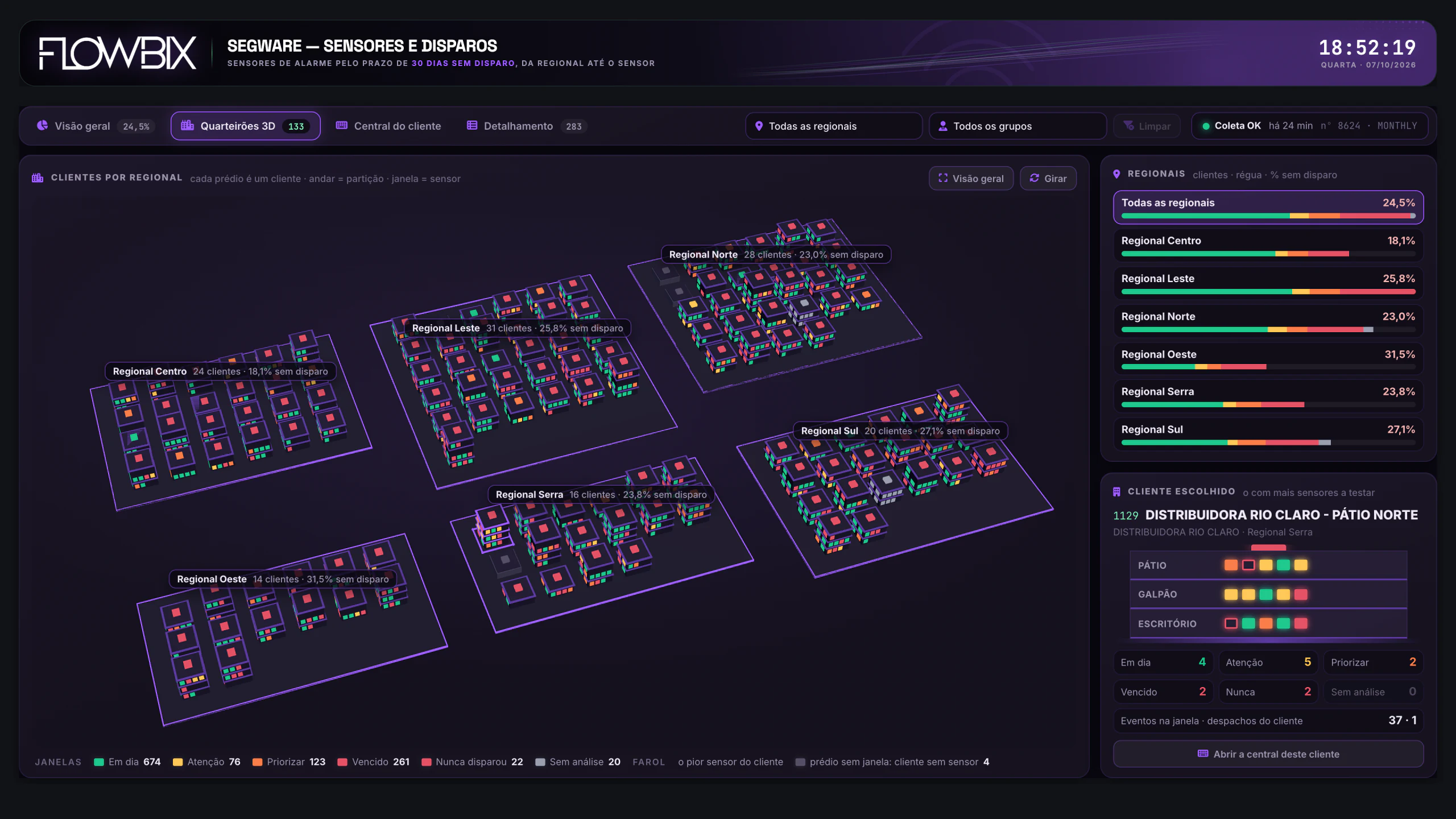The height and width of the screenshot is (819, 1456).
Task: Select Regional Leste row in regionais panel
Action: tap(1268, 283)
